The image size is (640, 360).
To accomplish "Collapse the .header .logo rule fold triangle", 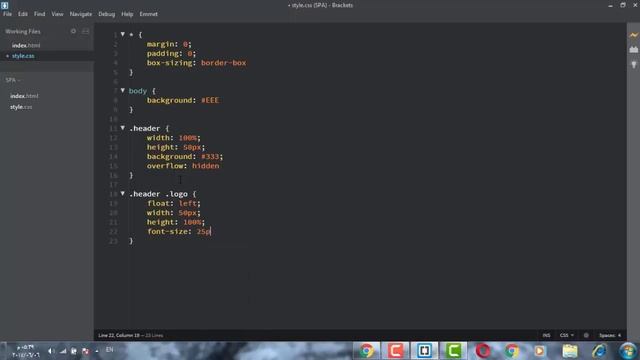I will [x=122, y=193].
